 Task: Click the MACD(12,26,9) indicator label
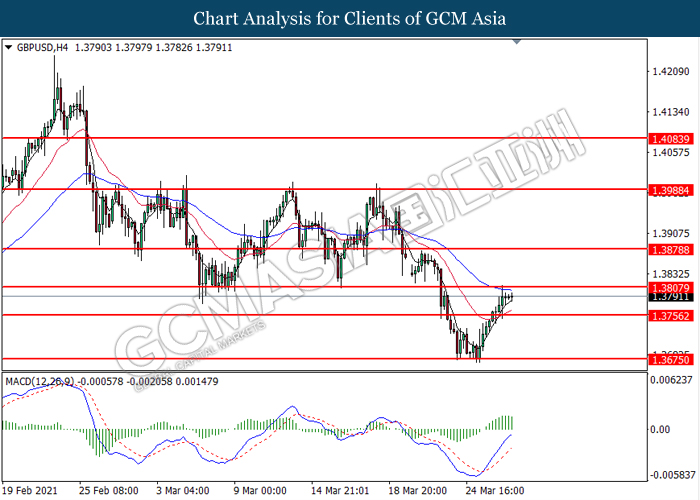pyautogui.click(x=40, y=382)
